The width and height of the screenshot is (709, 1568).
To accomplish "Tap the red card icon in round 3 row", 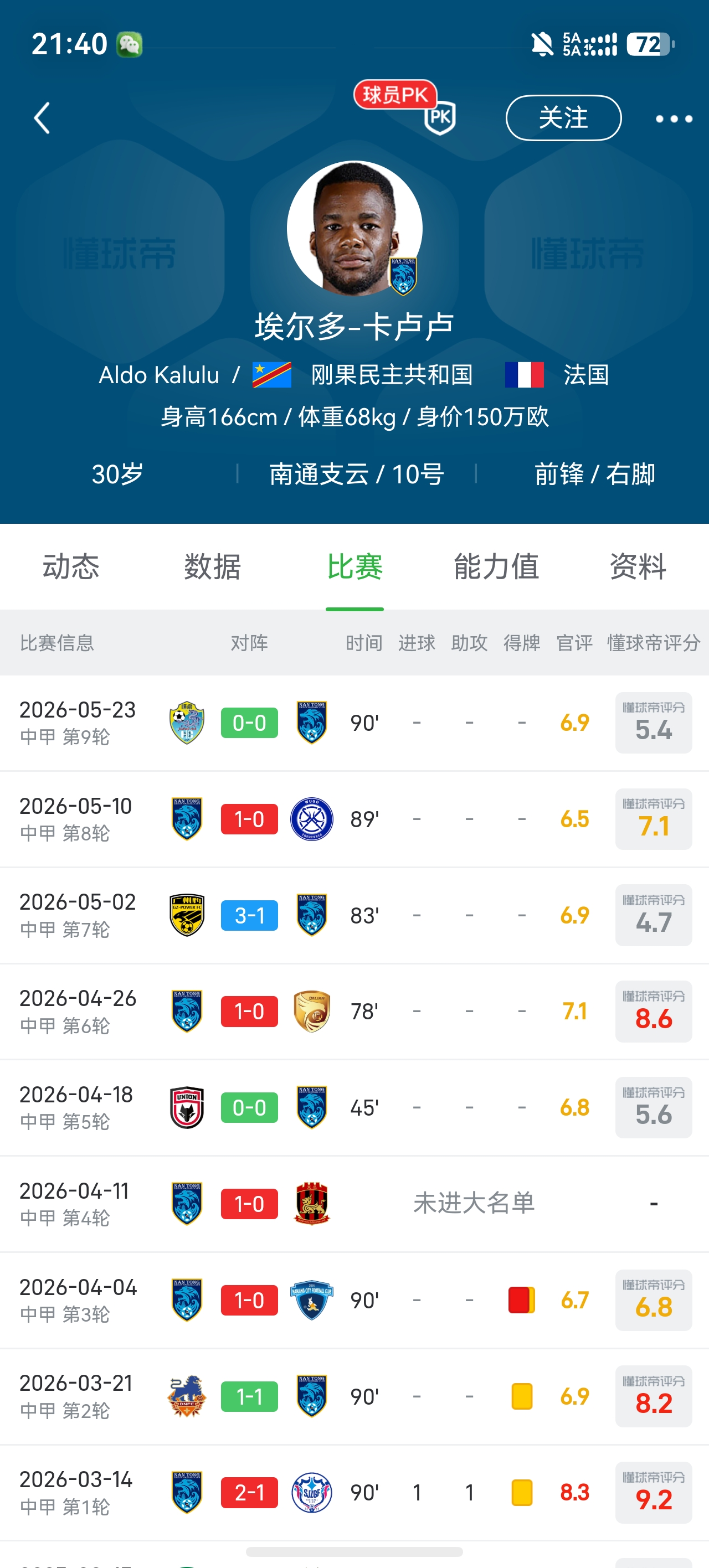I will (522, 1299).
